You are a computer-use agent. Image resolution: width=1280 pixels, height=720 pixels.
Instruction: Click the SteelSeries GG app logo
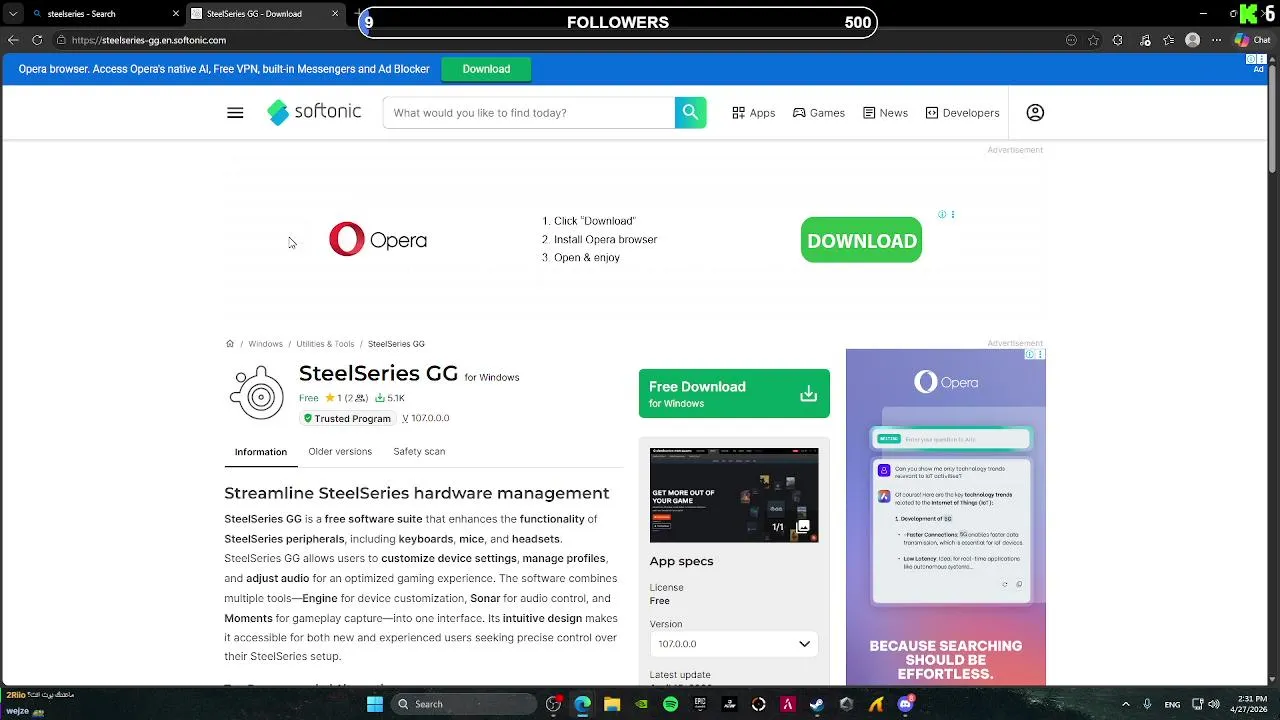pos(257,392)
